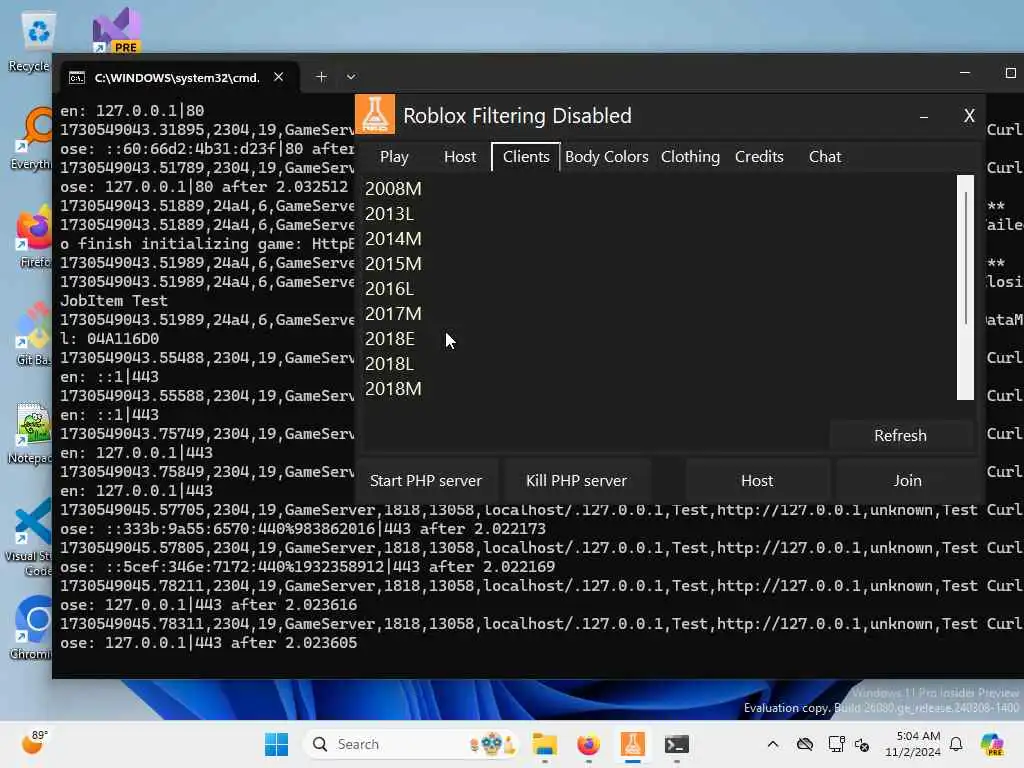Click the Join button
This screenshot has height=768, width=1024.
pyautogui.click(x=907, y=481)
